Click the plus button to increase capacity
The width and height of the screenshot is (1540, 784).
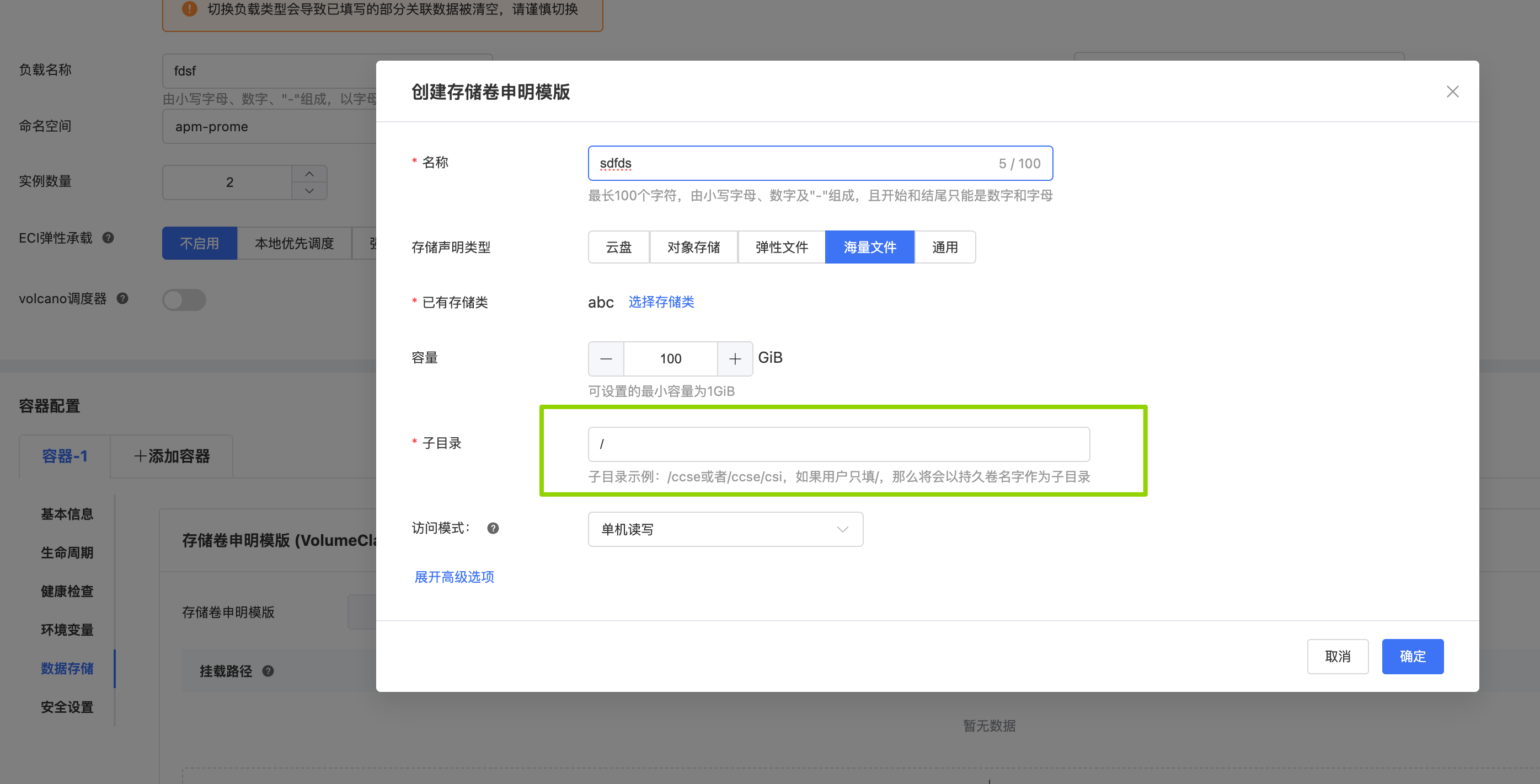pyautogui.click(x=735, y=358)
